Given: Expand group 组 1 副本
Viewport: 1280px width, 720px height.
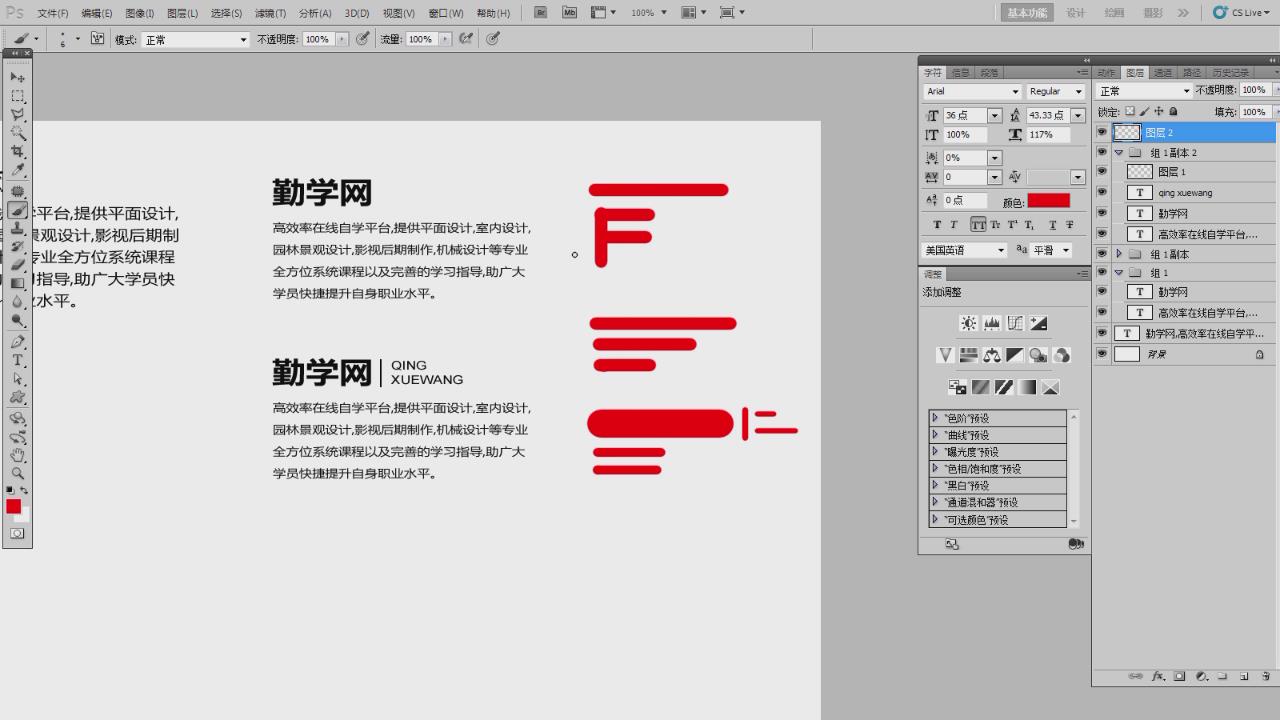Looking at the screenshot, I should (1119, 254).
